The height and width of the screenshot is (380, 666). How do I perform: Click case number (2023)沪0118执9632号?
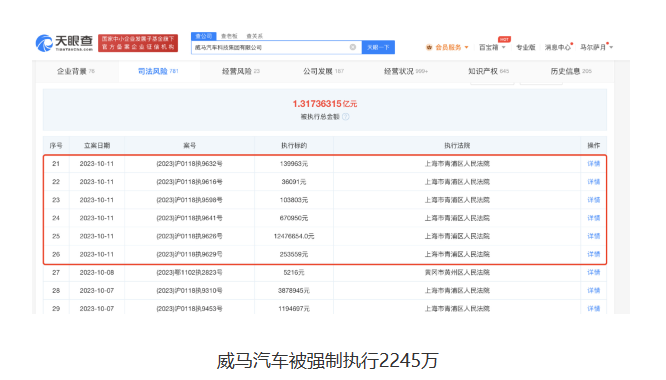coord(189,163)
